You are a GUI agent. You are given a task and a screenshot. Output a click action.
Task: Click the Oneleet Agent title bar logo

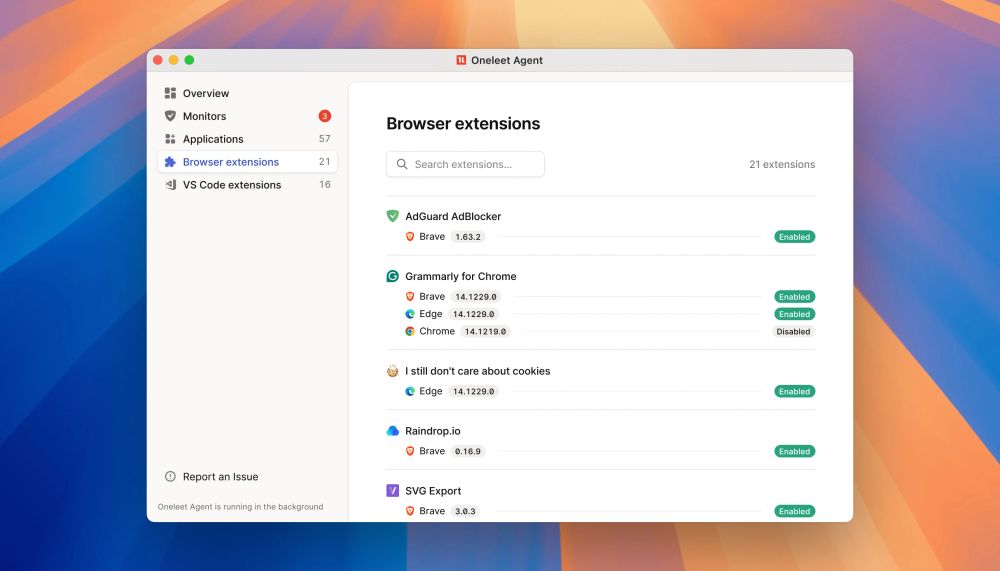pyautogui.click(x=461, y=60)
